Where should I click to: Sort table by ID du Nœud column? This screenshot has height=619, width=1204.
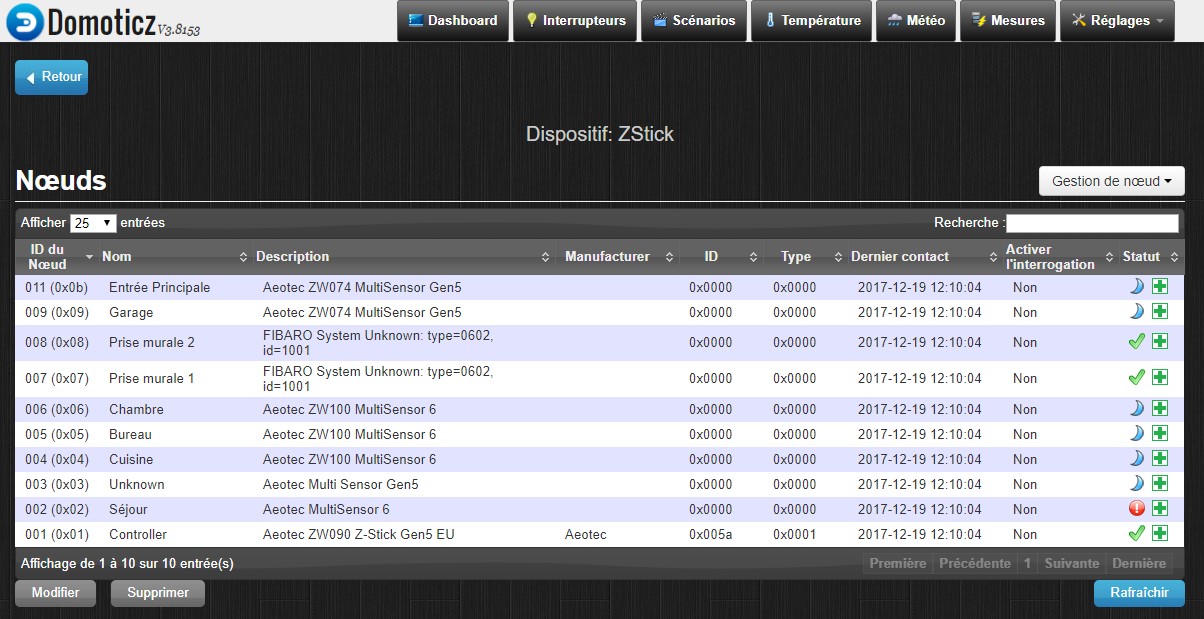[x=56, y=257]
